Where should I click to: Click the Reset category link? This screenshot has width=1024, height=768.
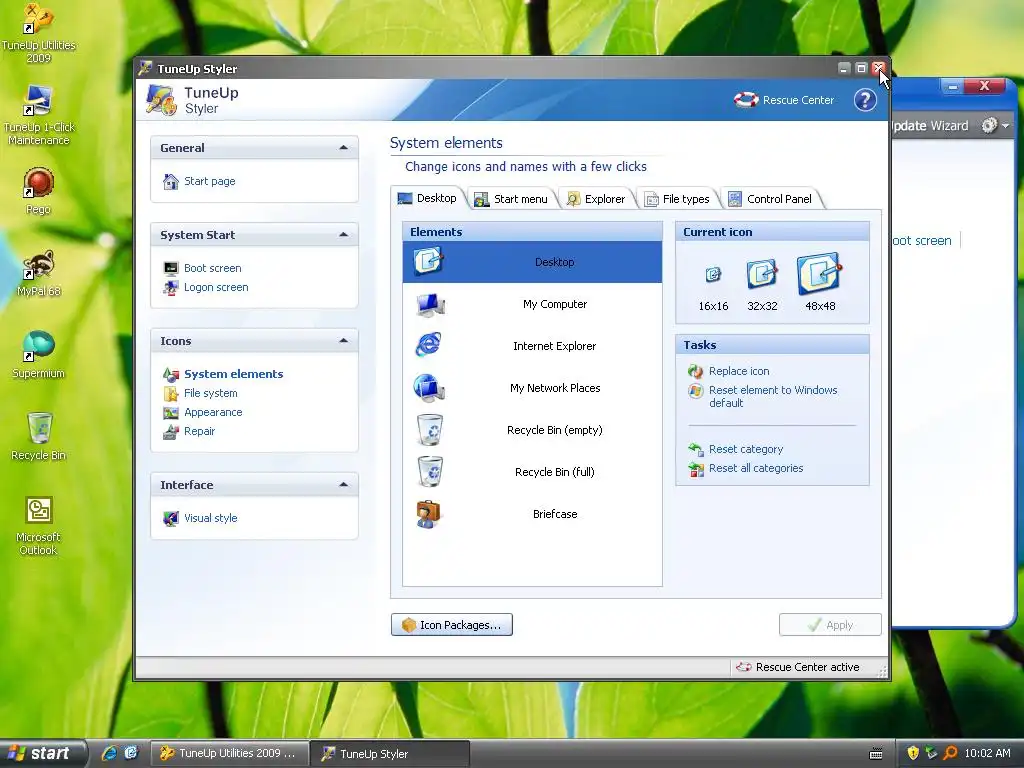746,449
